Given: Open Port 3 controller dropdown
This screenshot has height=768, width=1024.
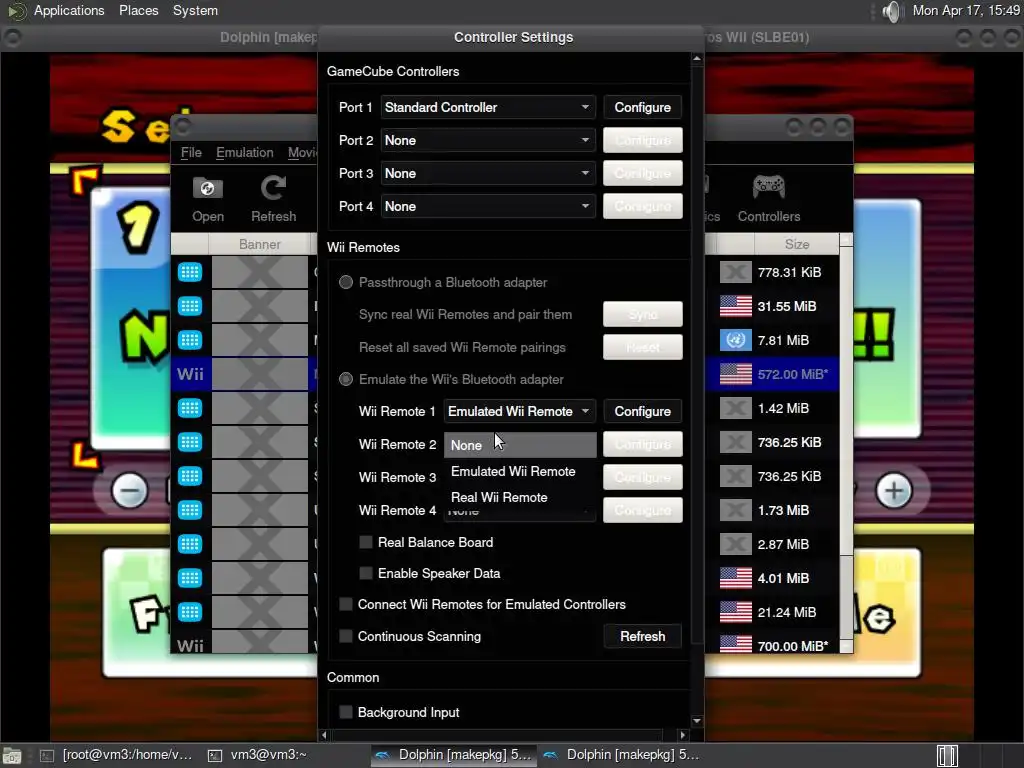Looking at the screenshot, I should point(488,173).
